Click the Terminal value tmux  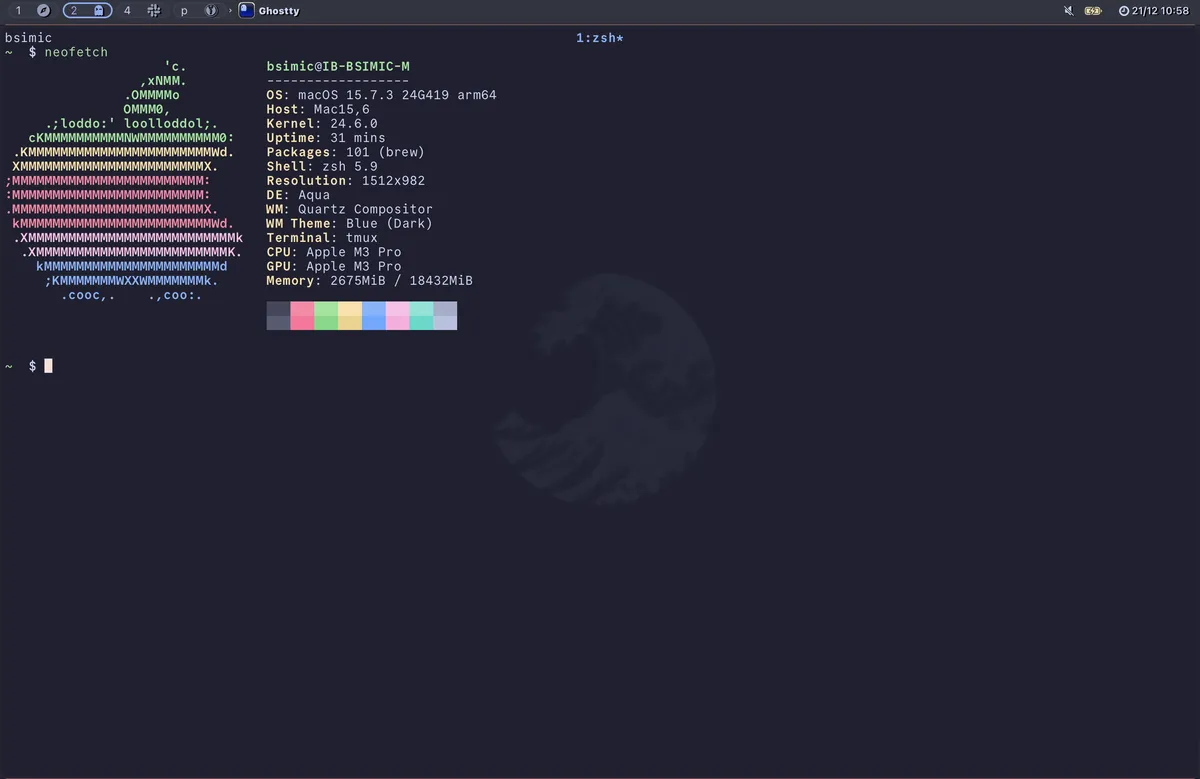click(362, 238)
